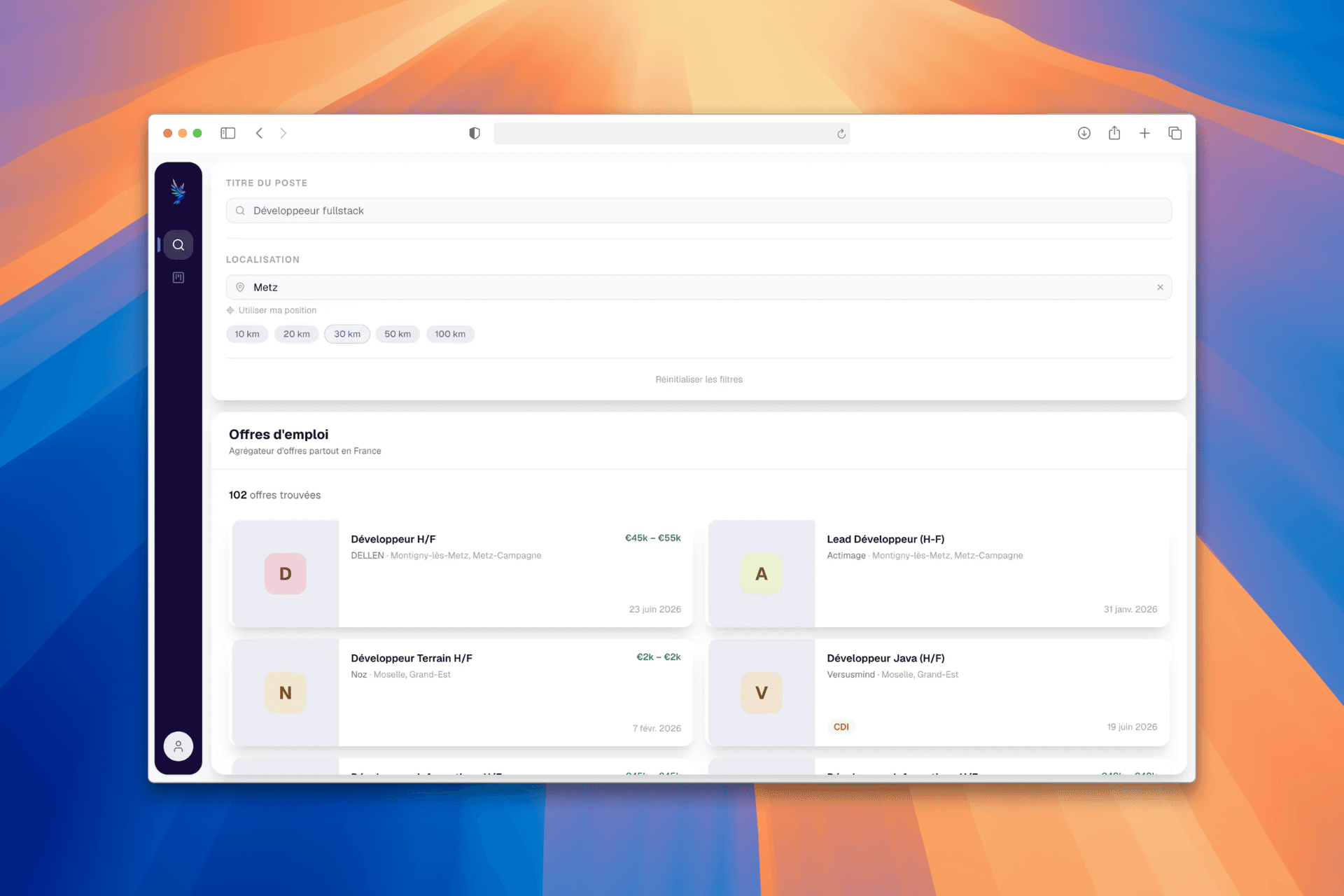This screenshot has width=1344, height=896.
Task: Open the share menu
Action: [1114, 133]
